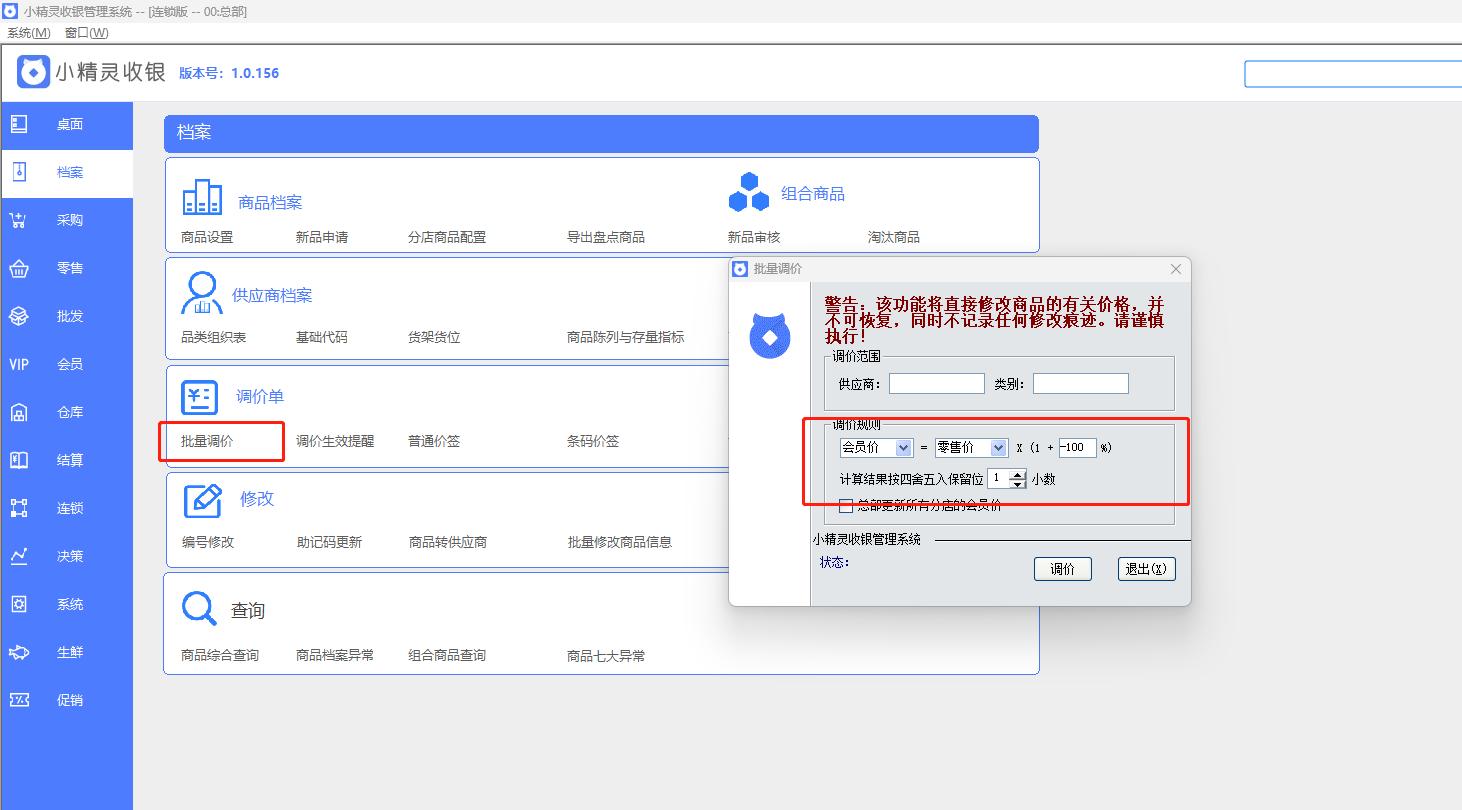
Task: Open the 采购 cart icon in sidebar
Action: click(19, 220)
